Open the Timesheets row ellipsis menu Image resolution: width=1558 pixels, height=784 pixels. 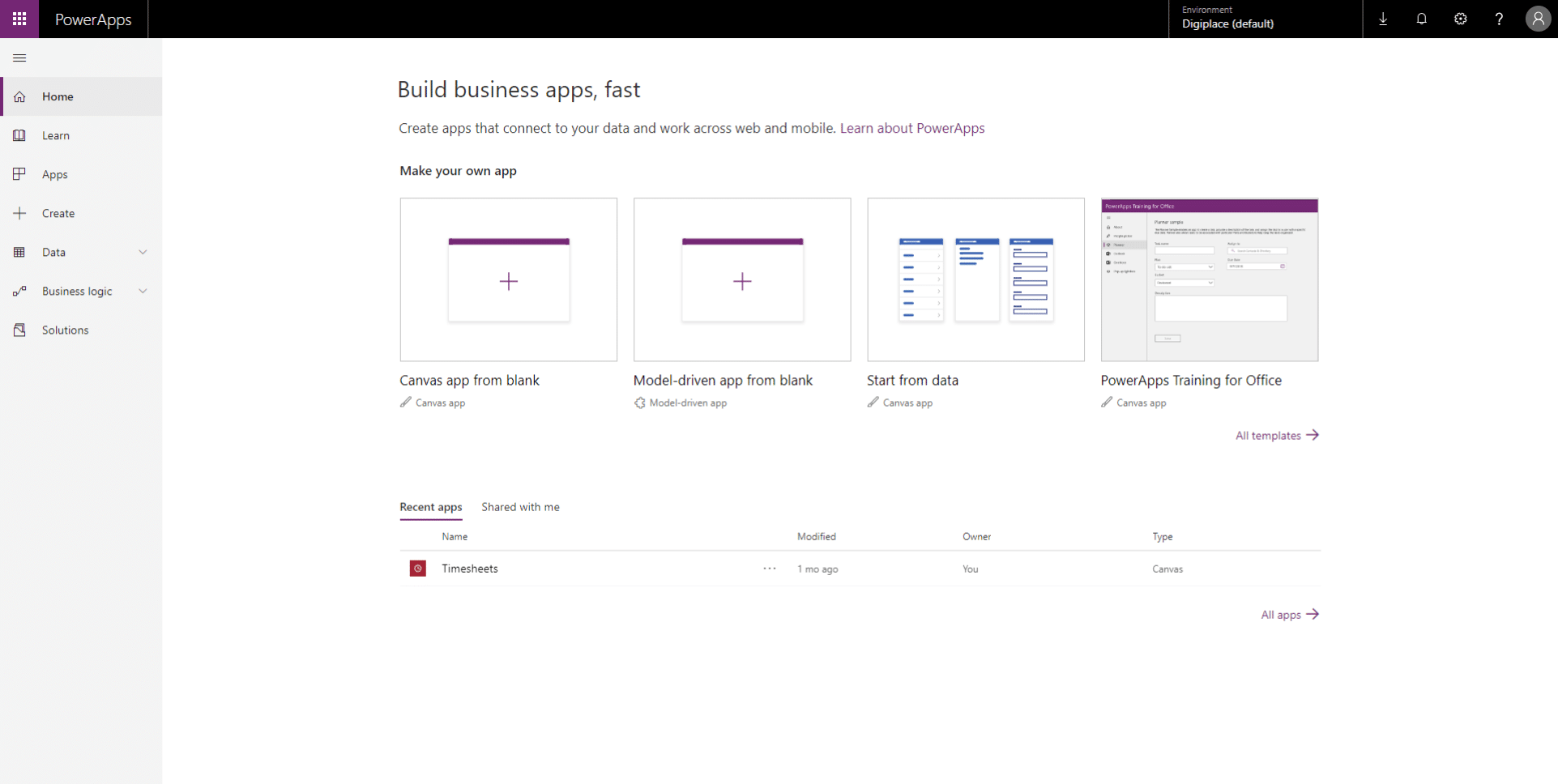(x=770, y=569)
